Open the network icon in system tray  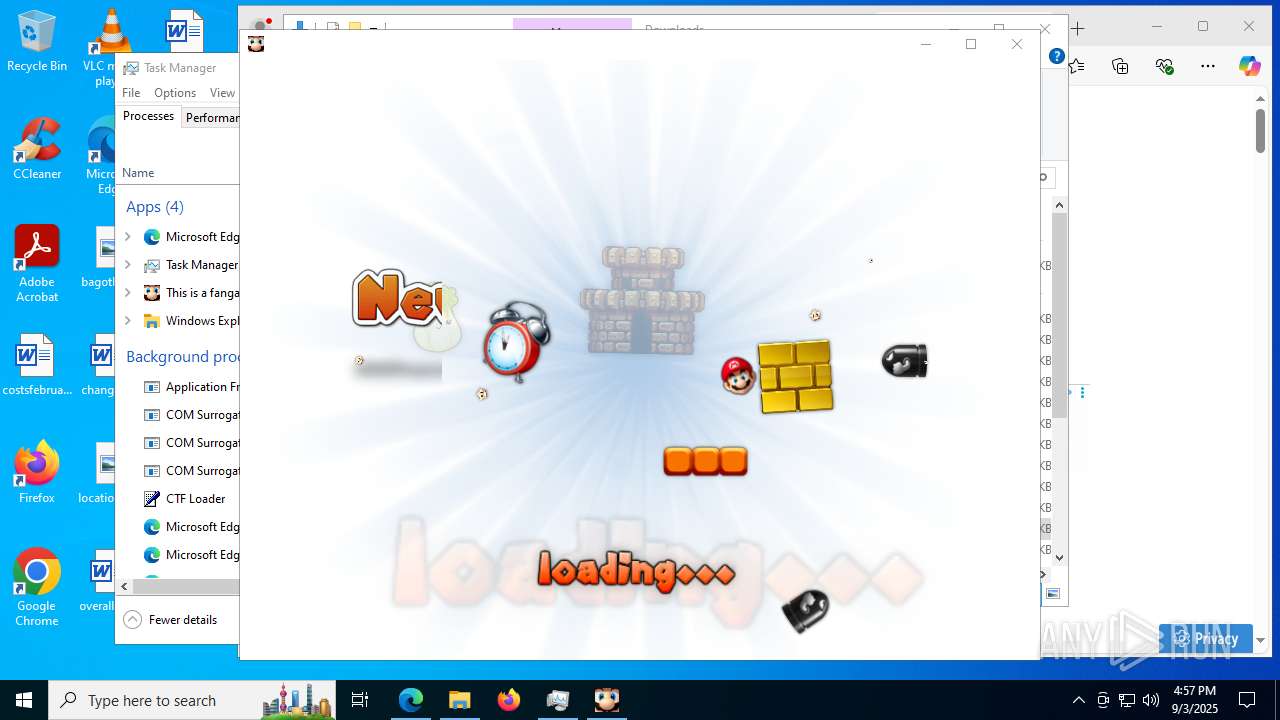click(x=1127, y=700)
